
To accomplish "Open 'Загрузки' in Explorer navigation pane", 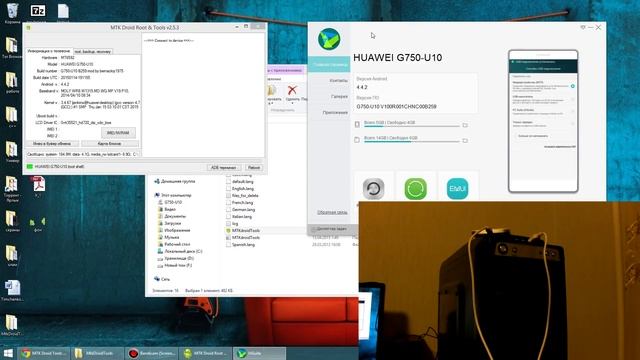I will 169,223.
